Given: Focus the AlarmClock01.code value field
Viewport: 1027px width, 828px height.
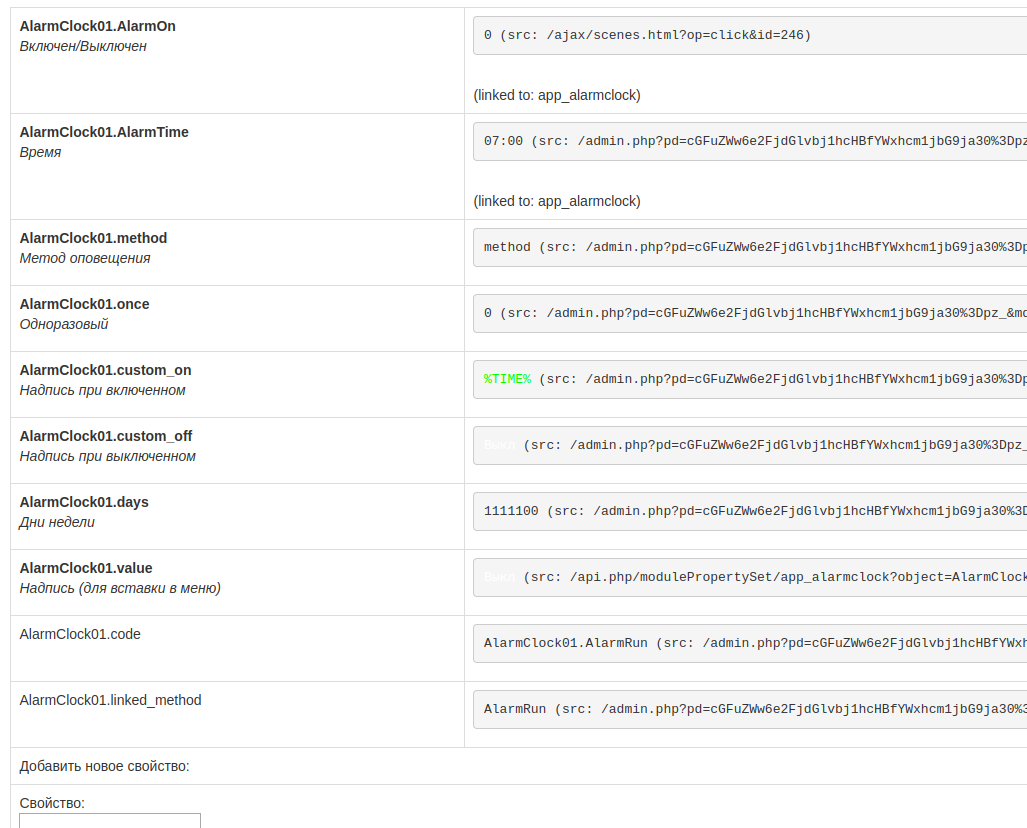Looking at the screenshot, I should point(750,643).
